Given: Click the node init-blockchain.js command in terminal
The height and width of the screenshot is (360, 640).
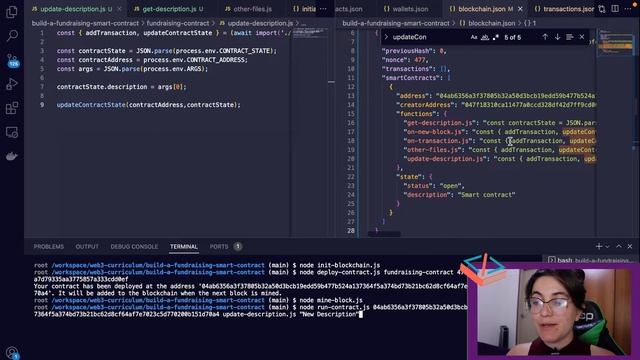Looking at the screenshot, I should coord(340,265).
